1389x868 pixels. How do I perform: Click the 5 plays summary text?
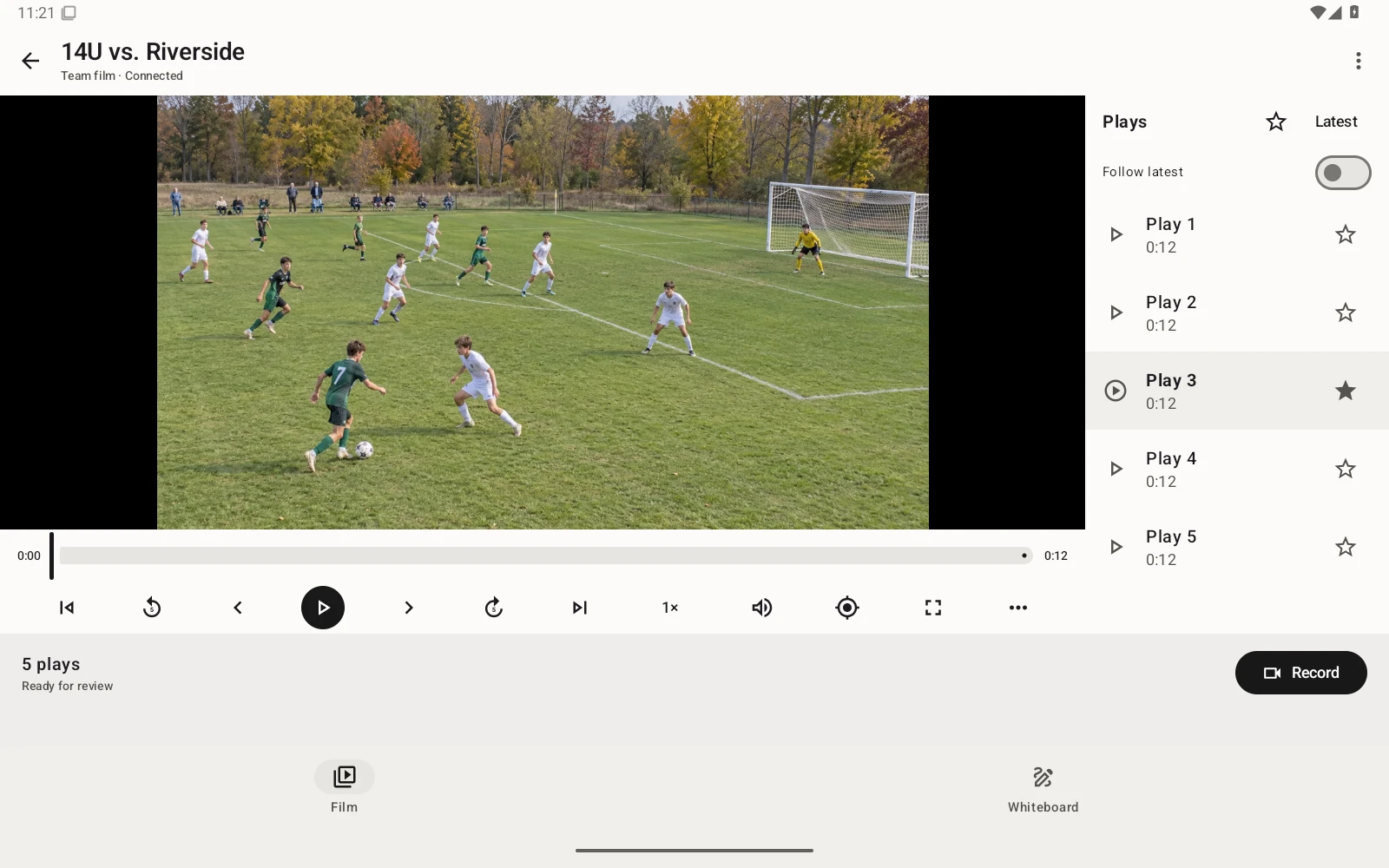(51, 664)
